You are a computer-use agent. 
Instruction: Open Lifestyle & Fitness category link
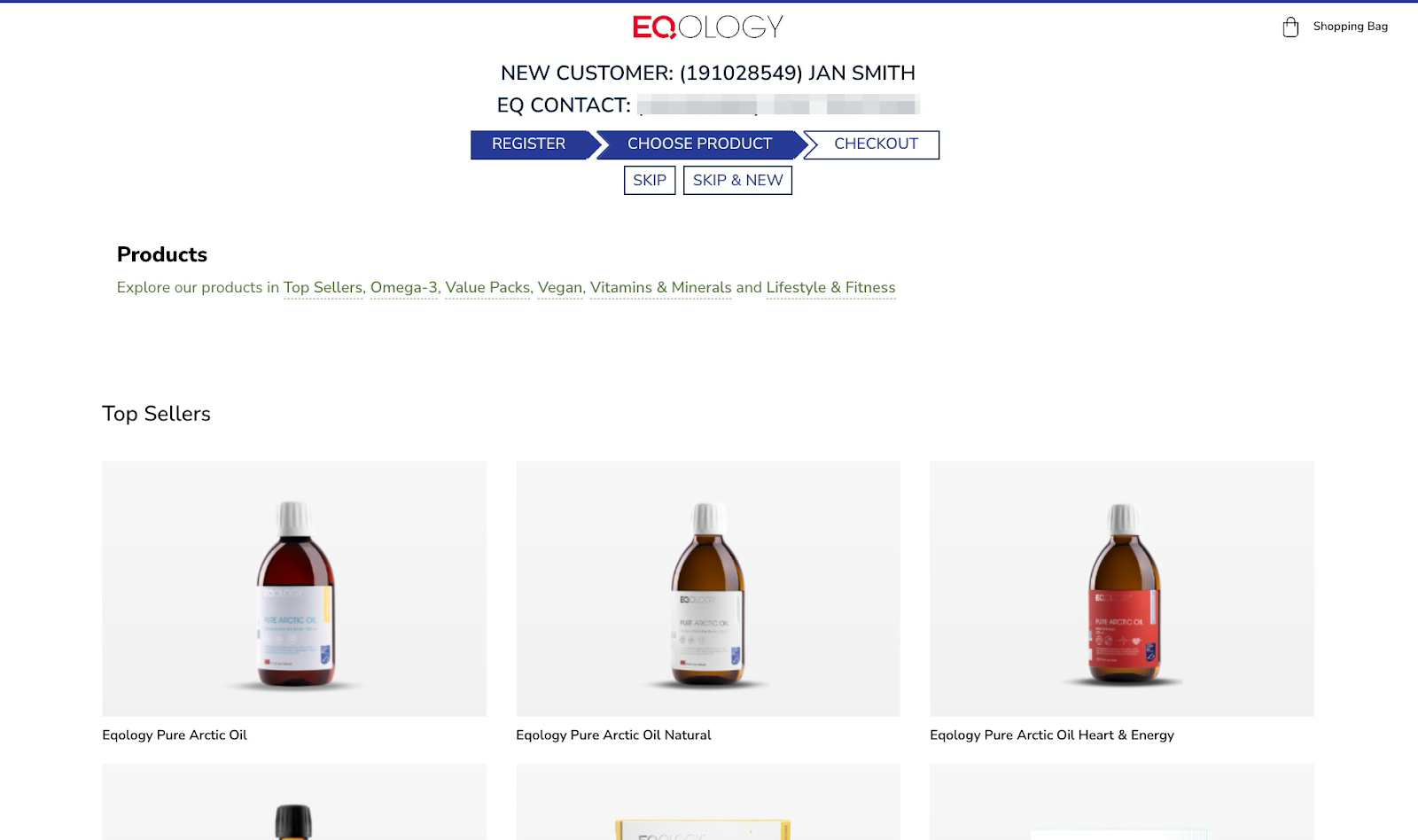pos(830,287)
